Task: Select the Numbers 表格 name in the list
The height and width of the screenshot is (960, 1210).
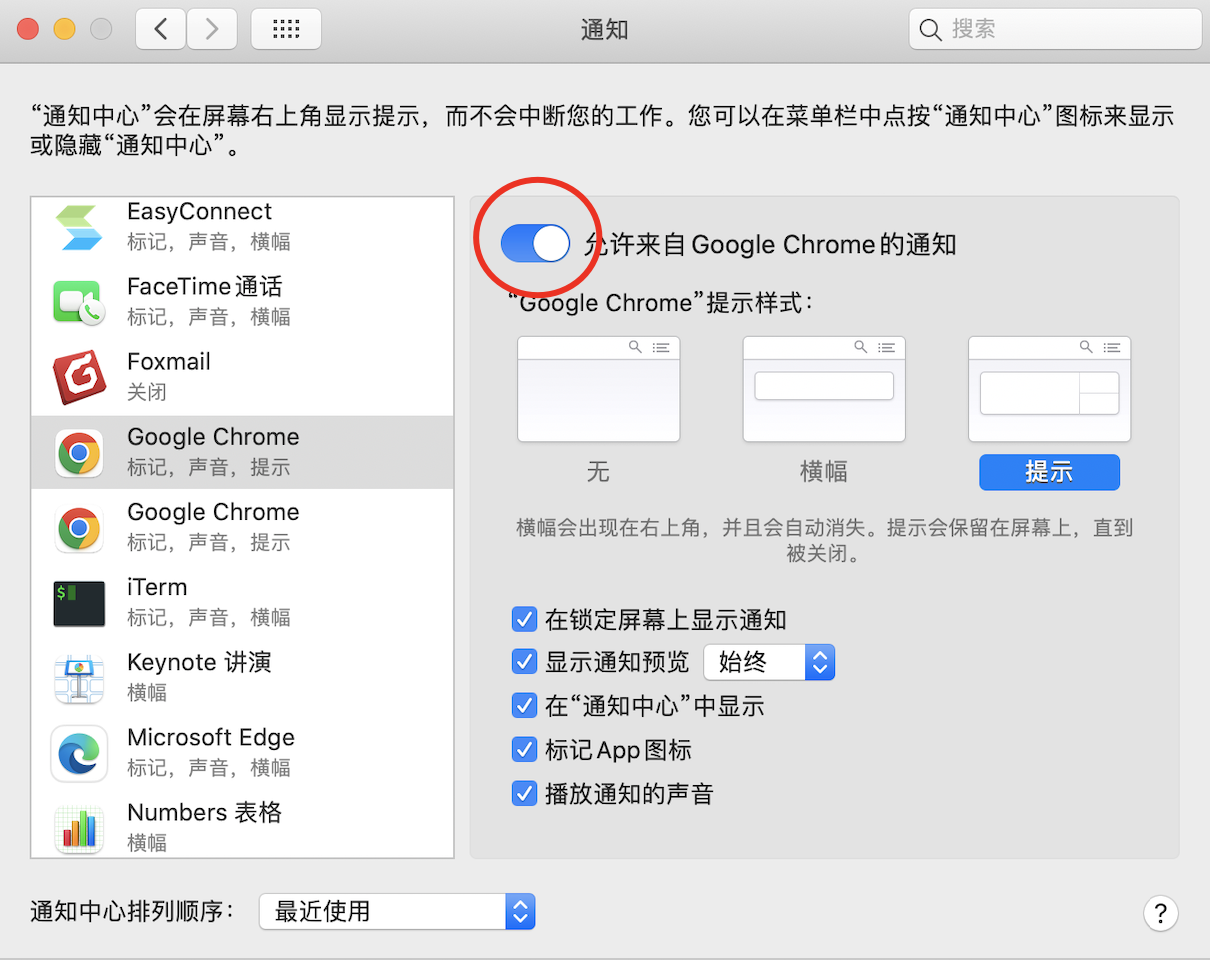Action: click(x=205, y=812)
